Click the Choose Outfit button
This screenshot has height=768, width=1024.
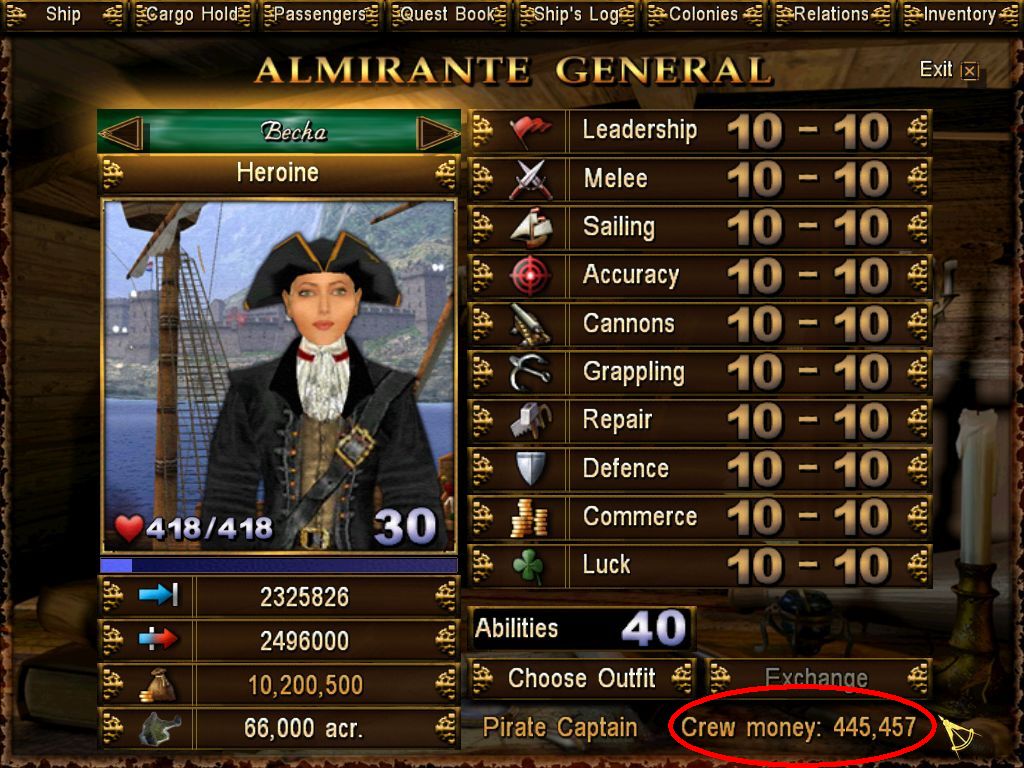coord(581,679)
